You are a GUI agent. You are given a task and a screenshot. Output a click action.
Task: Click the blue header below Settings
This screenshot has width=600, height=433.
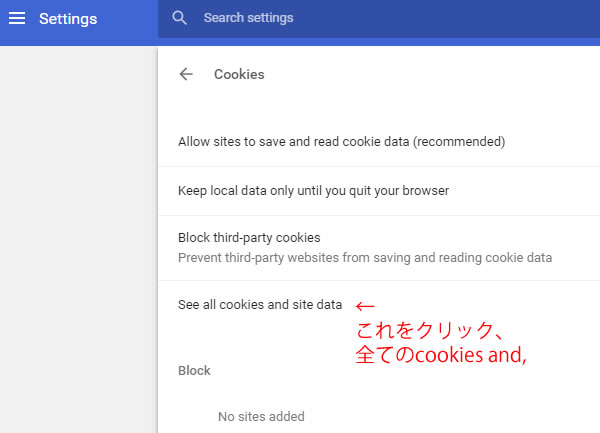(78, 41)
